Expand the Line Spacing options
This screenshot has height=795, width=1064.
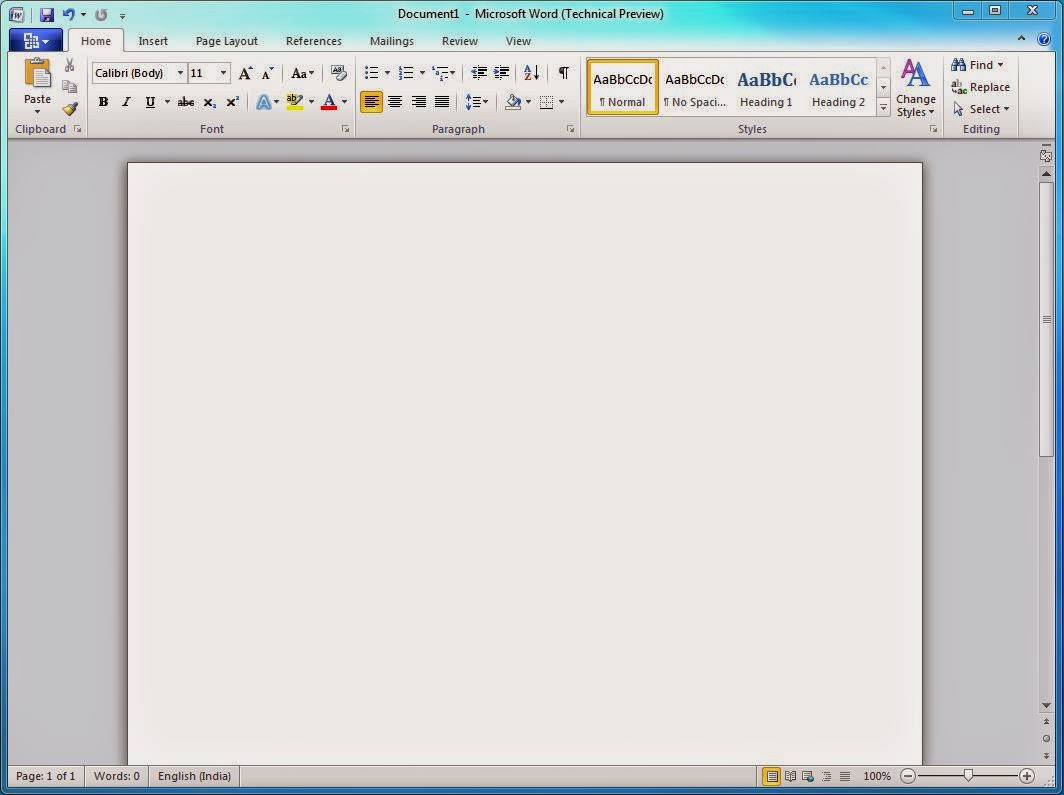[x=486, y=101]
